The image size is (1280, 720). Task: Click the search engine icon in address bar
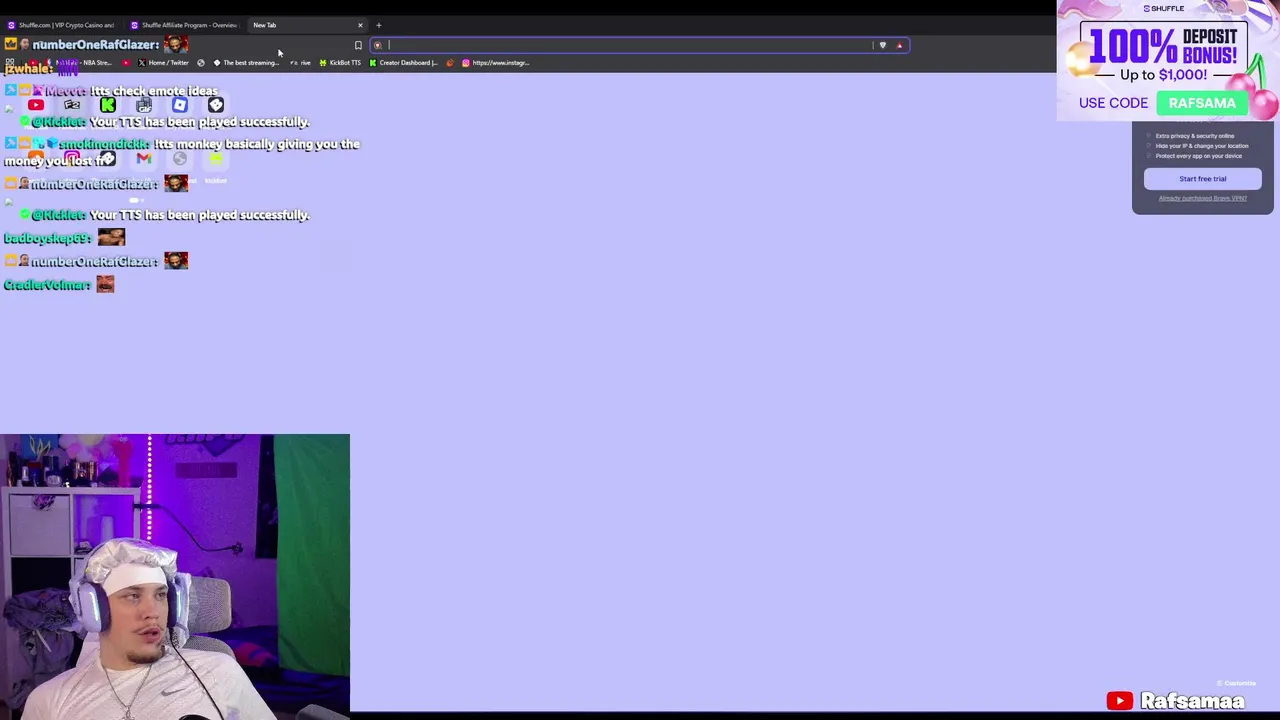click(x=378, y=45)
